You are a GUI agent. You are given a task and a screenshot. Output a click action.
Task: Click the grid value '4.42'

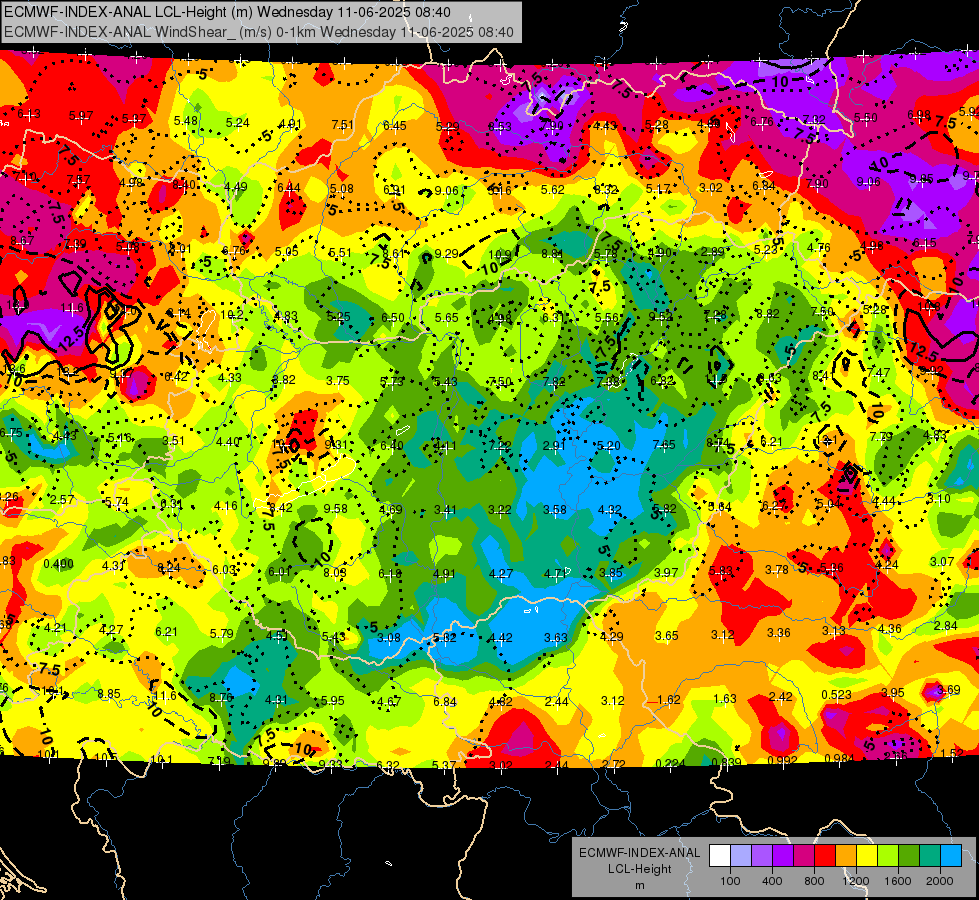click(501, 637)
